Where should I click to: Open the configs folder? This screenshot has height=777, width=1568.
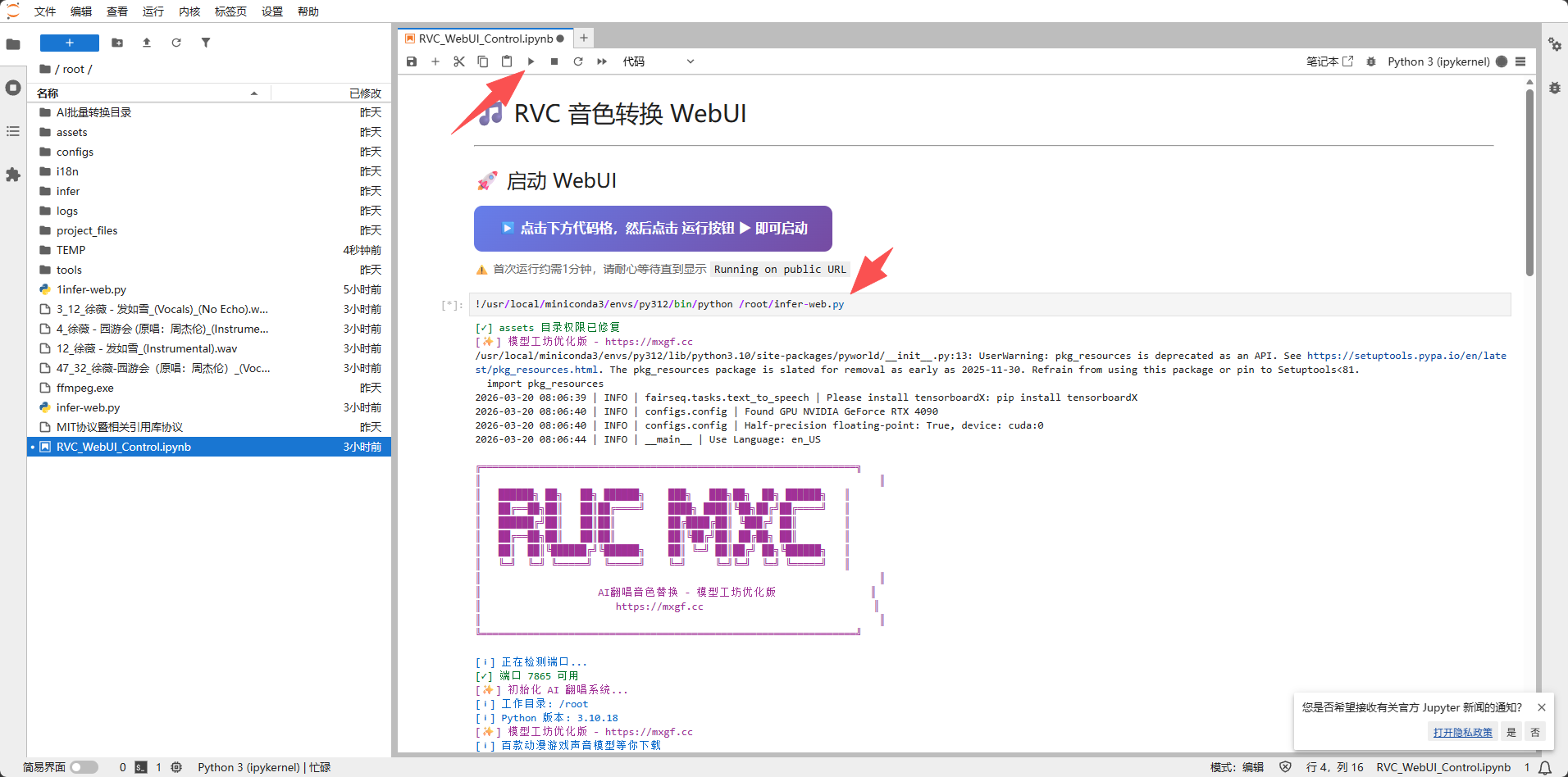[x=75, y=152]
